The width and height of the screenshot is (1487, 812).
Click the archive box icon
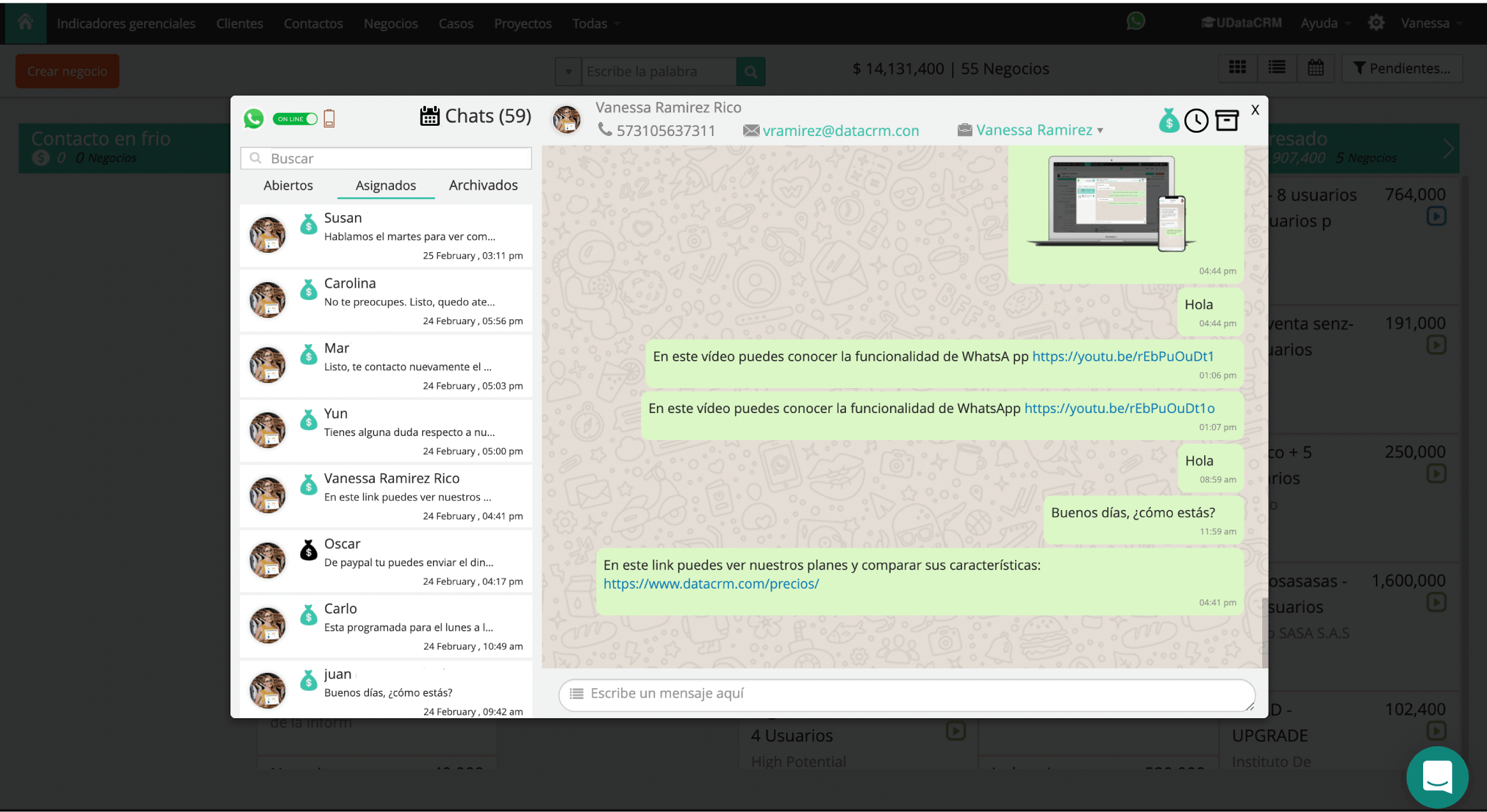click(x=1227, y=121)
